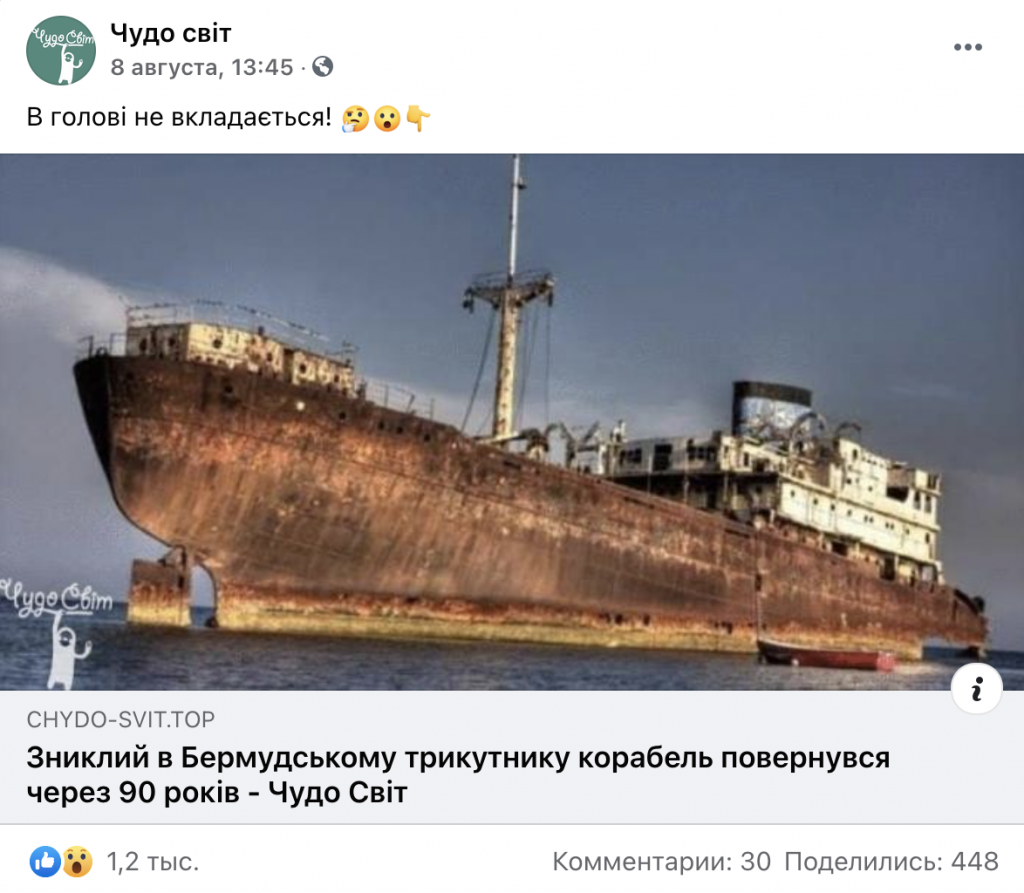The width and height of the screenshot is (1024, 893).
Task: Open the link info "i" icon
Action: [977, 689]
